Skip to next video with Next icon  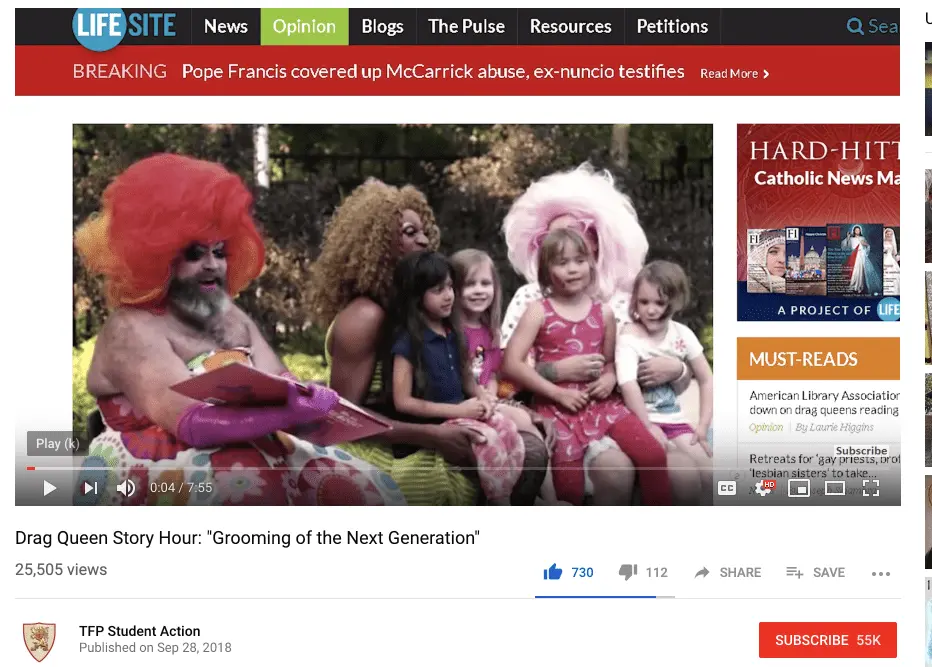(x=90, y=488)
